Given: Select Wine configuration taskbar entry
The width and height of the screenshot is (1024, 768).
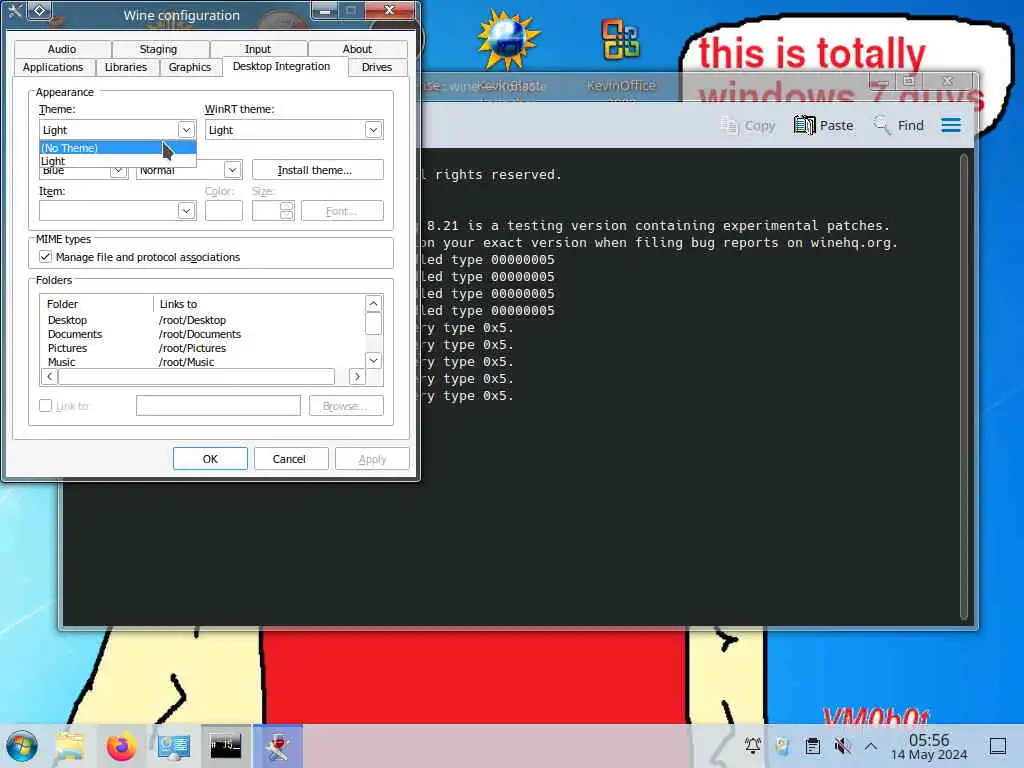Looking at the screenshot, I should 278,745.
